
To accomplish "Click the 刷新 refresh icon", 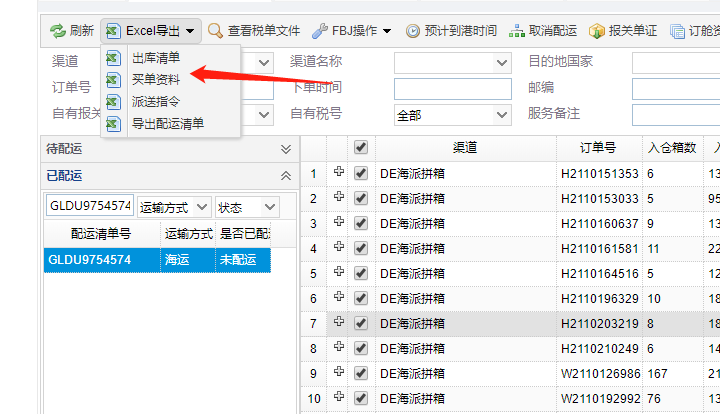I will point(58,31).
